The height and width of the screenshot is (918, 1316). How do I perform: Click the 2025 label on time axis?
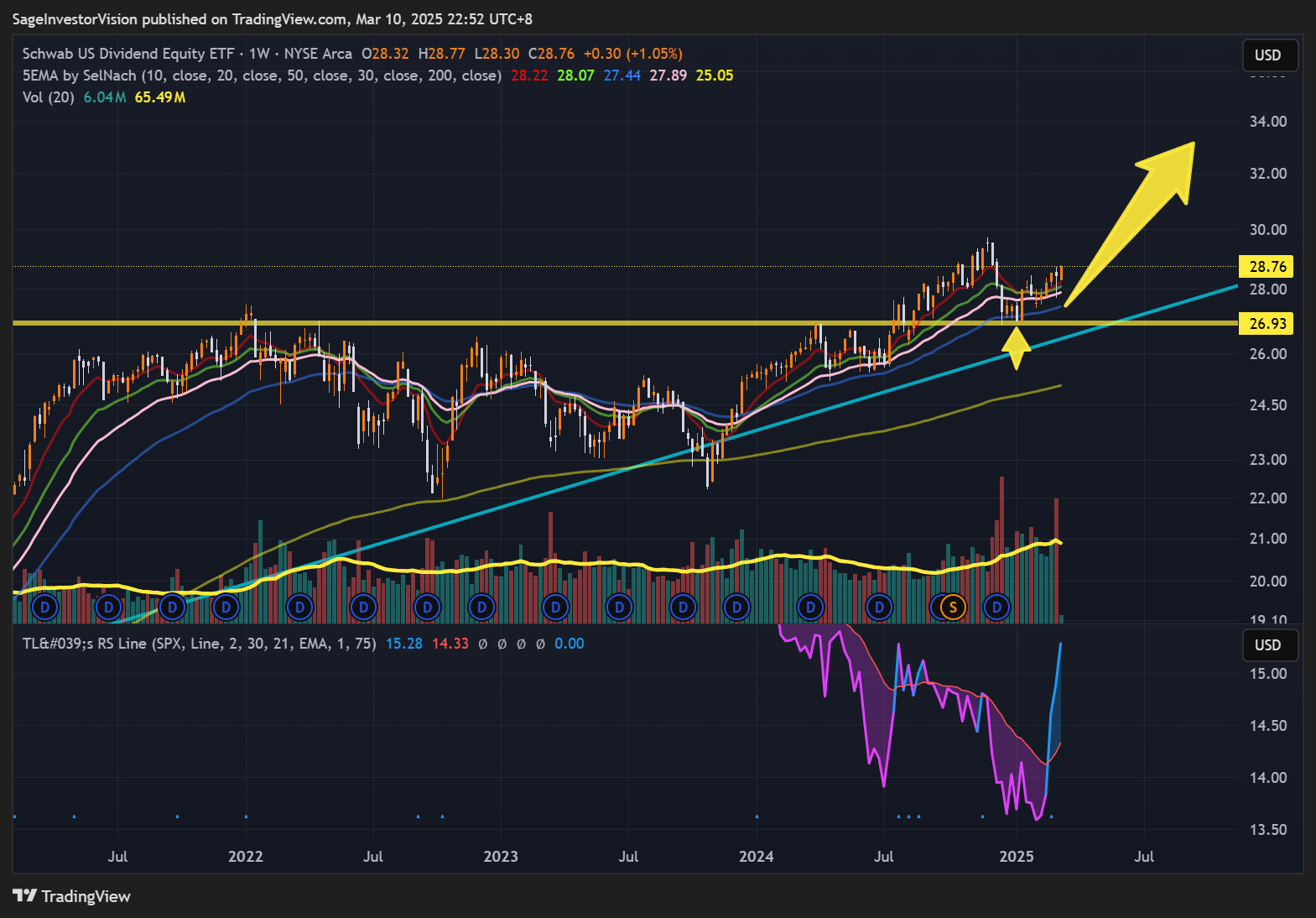click(x=1017, y=857)
